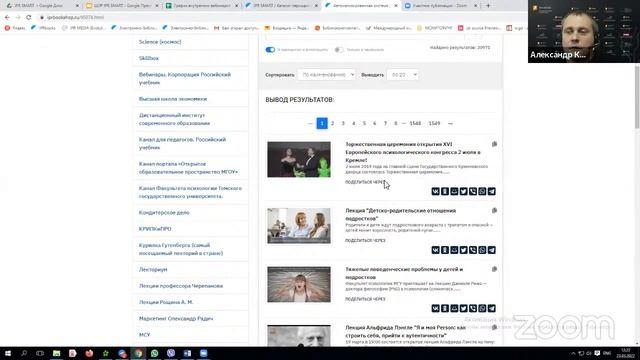Image resolution: width=640 pixels, height=360 pixels.
Task: Open the Skillbox channel
Action: pyautogui.click(x=149, y=58)
